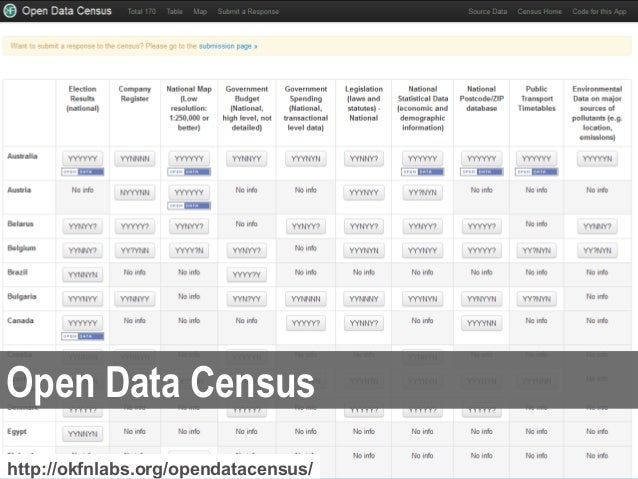The height and width of the screenshot is (479, 638).
Task: Select the Belarus row label
Action: tap(20, 224)
